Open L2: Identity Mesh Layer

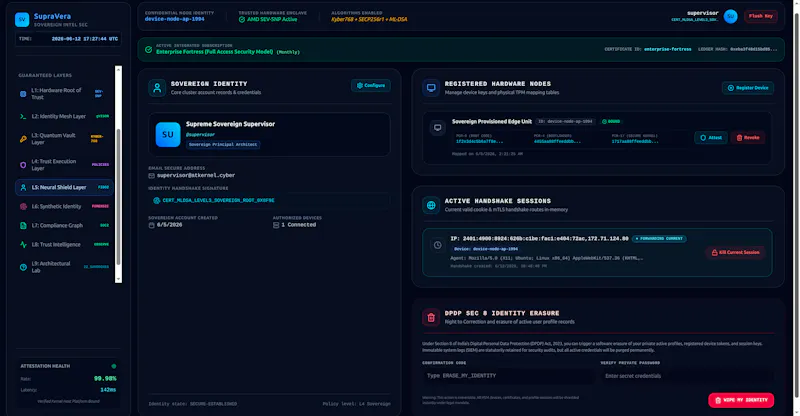click(64, 116)
